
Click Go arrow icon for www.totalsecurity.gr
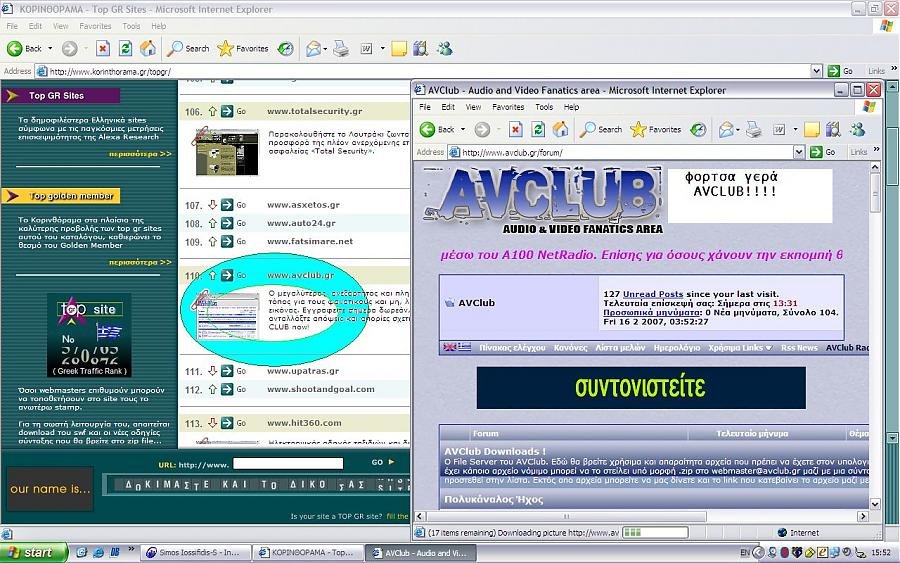coord(227,111)
